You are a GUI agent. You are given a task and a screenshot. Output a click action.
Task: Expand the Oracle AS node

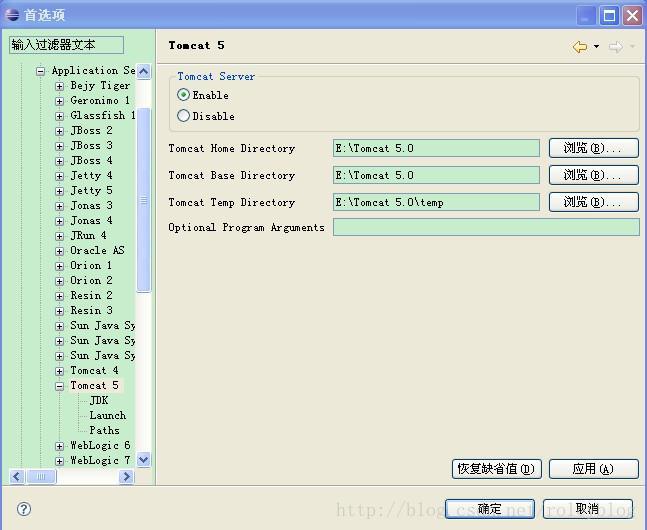click(59, 251)
